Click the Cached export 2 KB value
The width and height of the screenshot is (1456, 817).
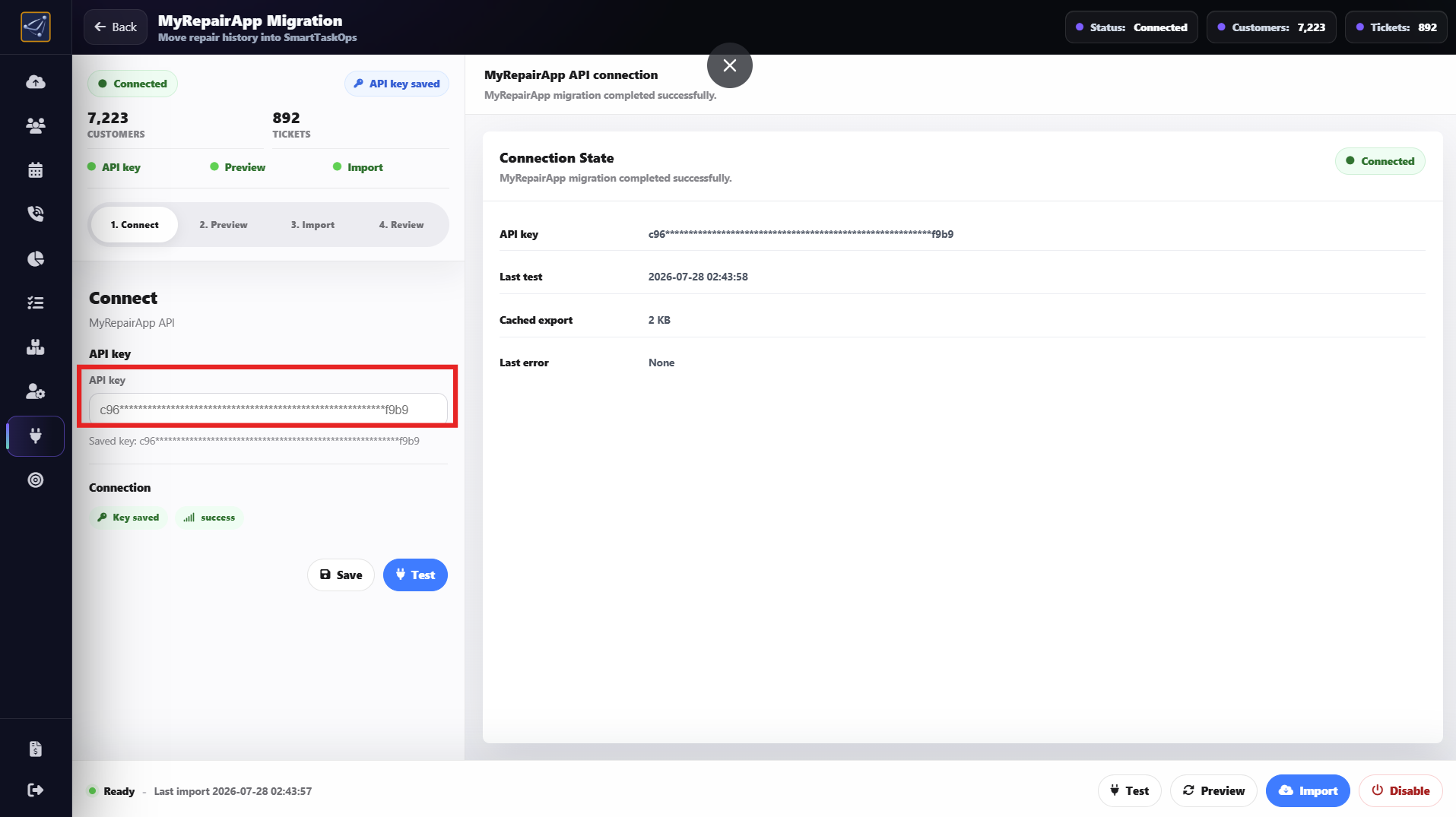click(x=659, y=320)
